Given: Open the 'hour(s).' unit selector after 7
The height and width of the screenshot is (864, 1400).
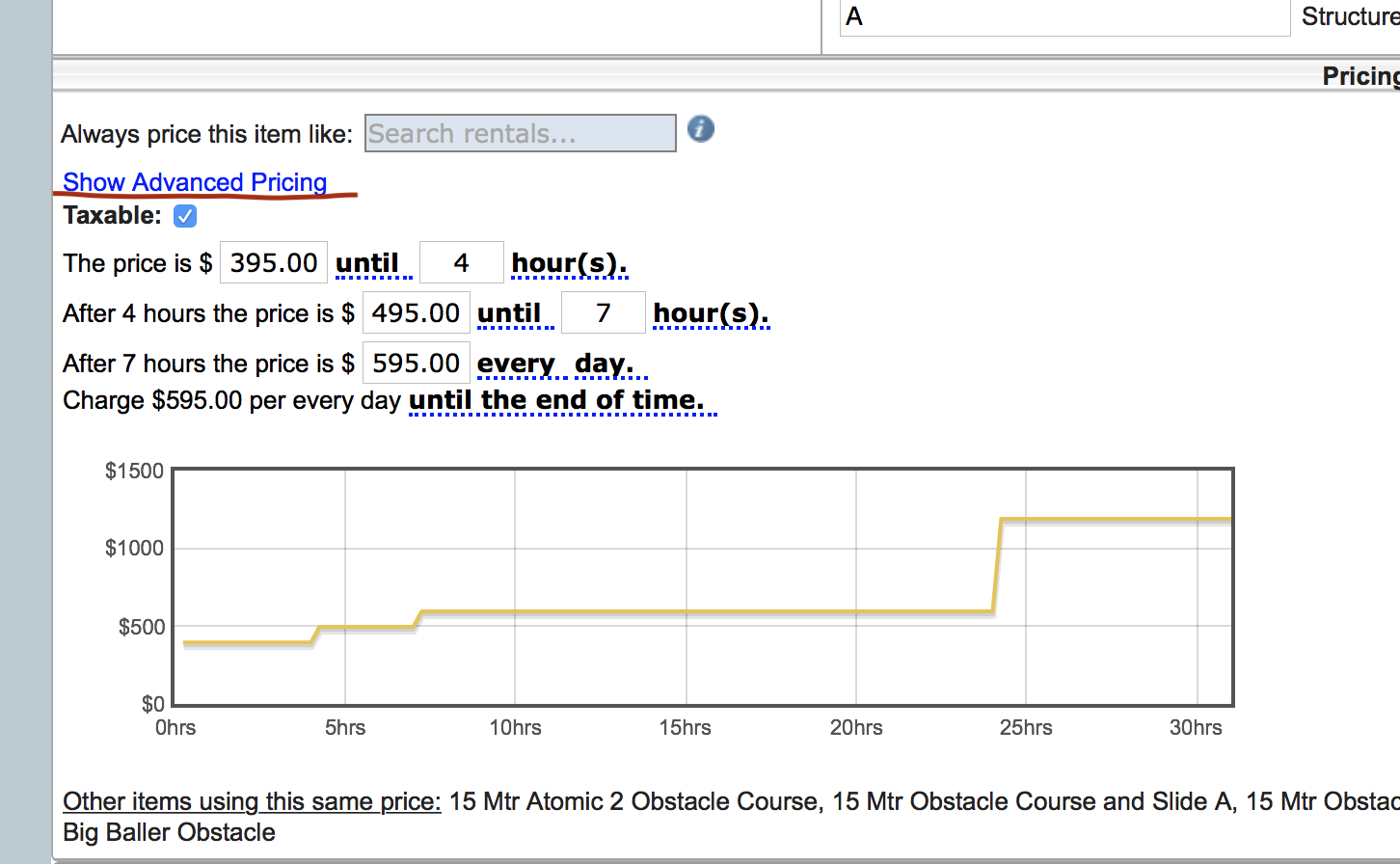Looking at the screenshot, I should pos(711,313).
